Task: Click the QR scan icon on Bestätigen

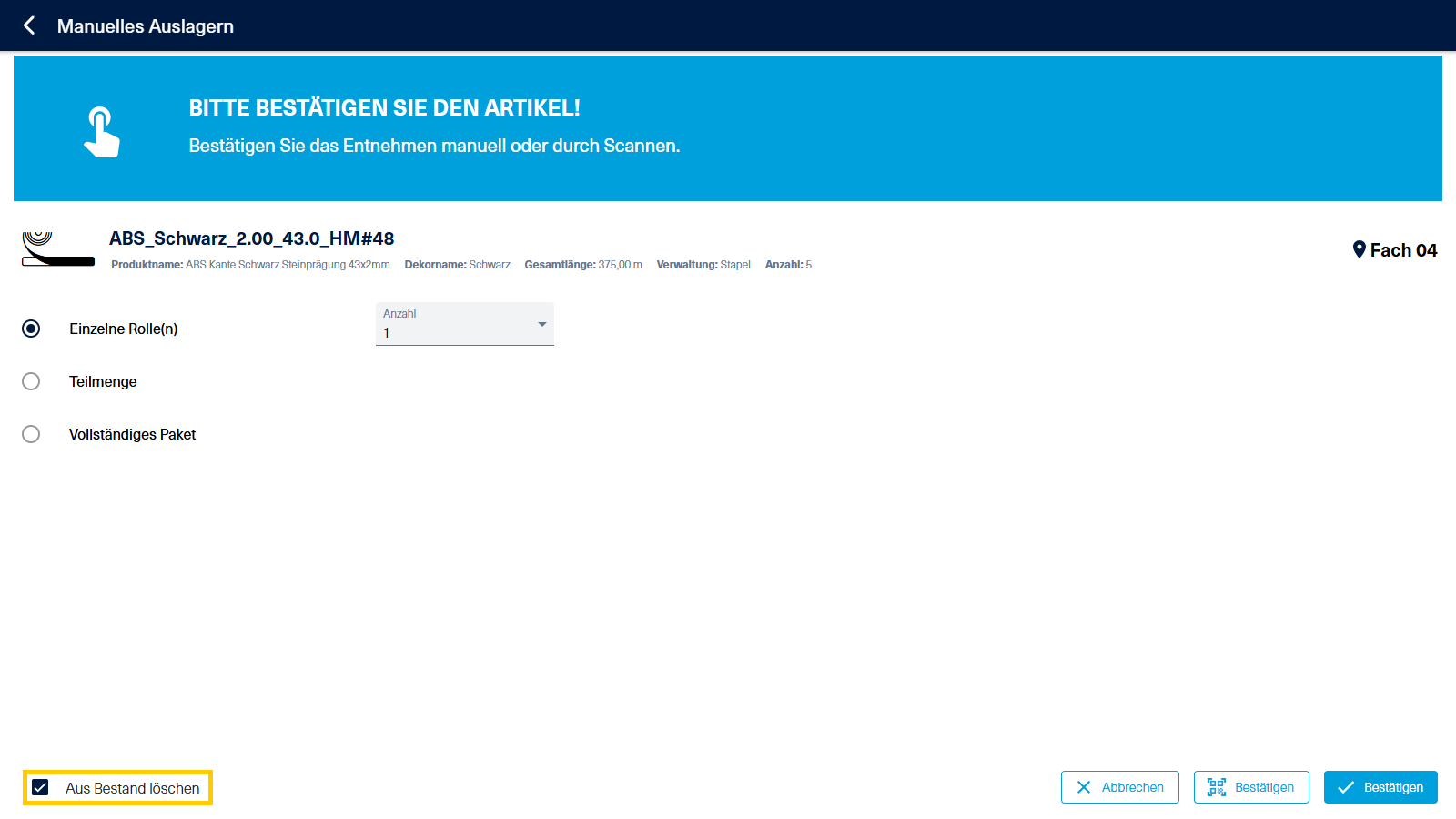Action: (1216, 787)
